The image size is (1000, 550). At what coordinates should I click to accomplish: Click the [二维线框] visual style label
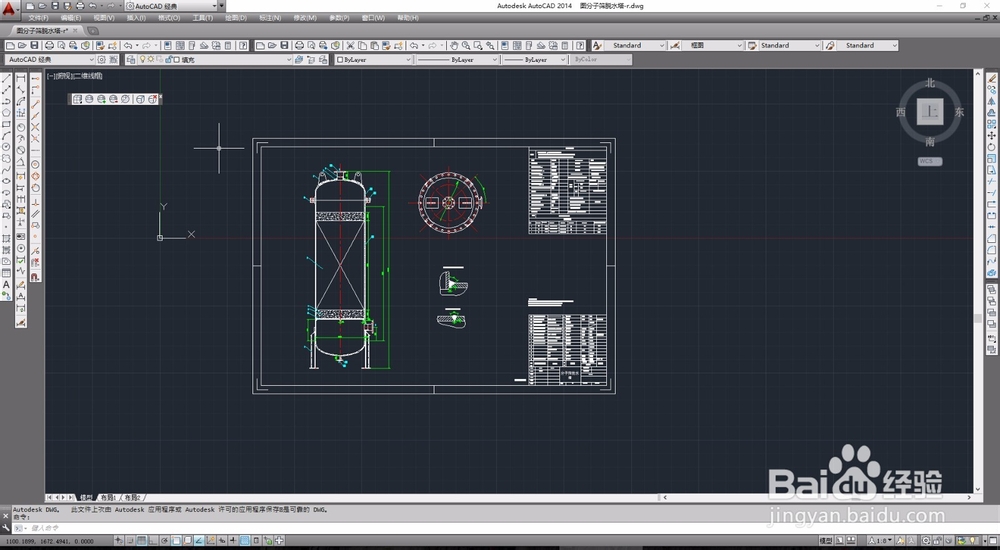(87, 76)
